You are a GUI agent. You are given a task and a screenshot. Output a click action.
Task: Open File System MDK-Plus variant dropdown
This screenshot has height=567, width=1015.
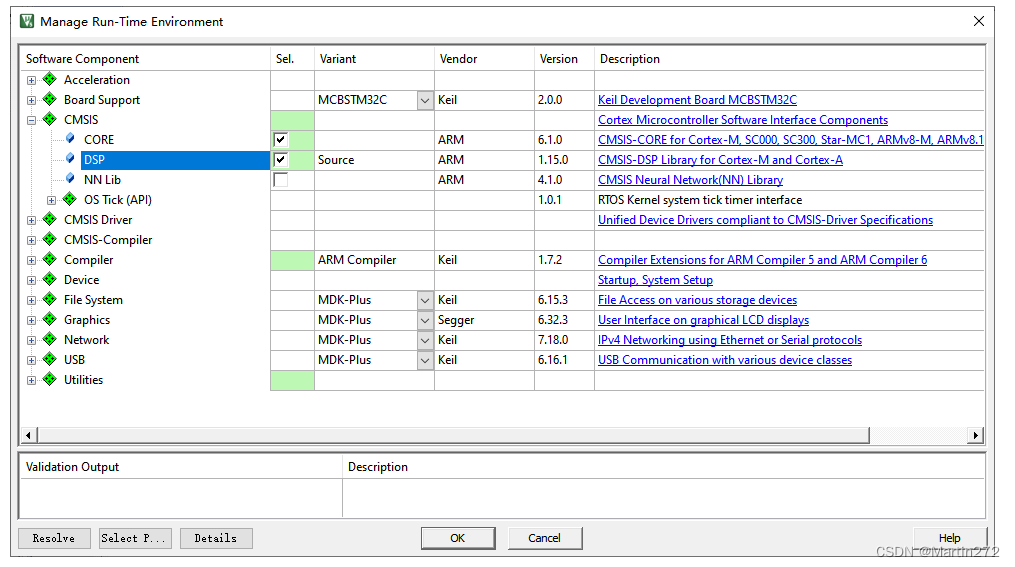pos(425,300)
